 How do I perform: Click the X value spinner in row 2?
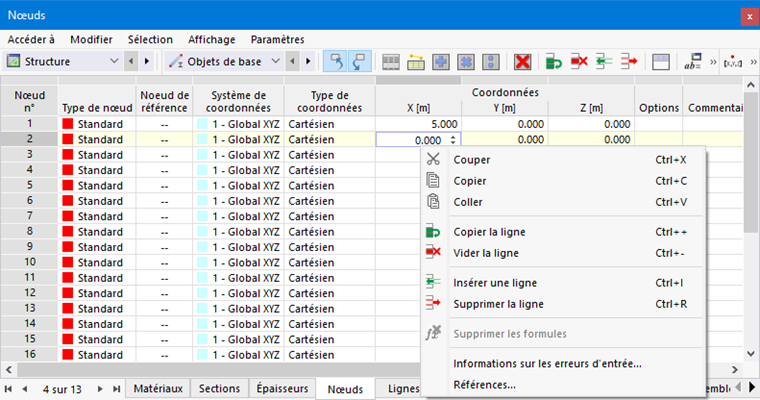coord(453,140)
